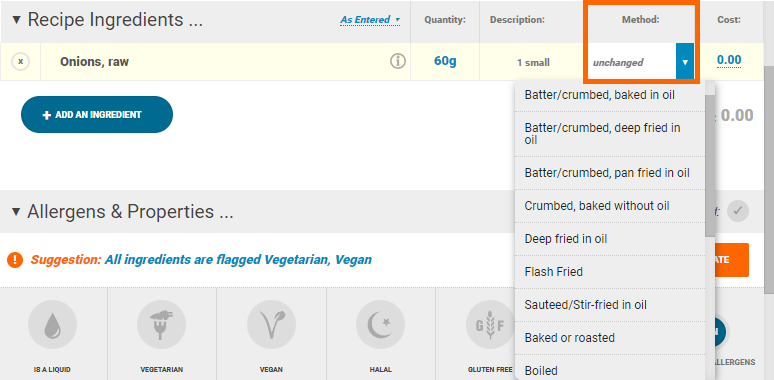The height and width of the screenshot is (380, 774).
Task: Click the orange suggestion warning icon
Action: click(x=15, y=259)
